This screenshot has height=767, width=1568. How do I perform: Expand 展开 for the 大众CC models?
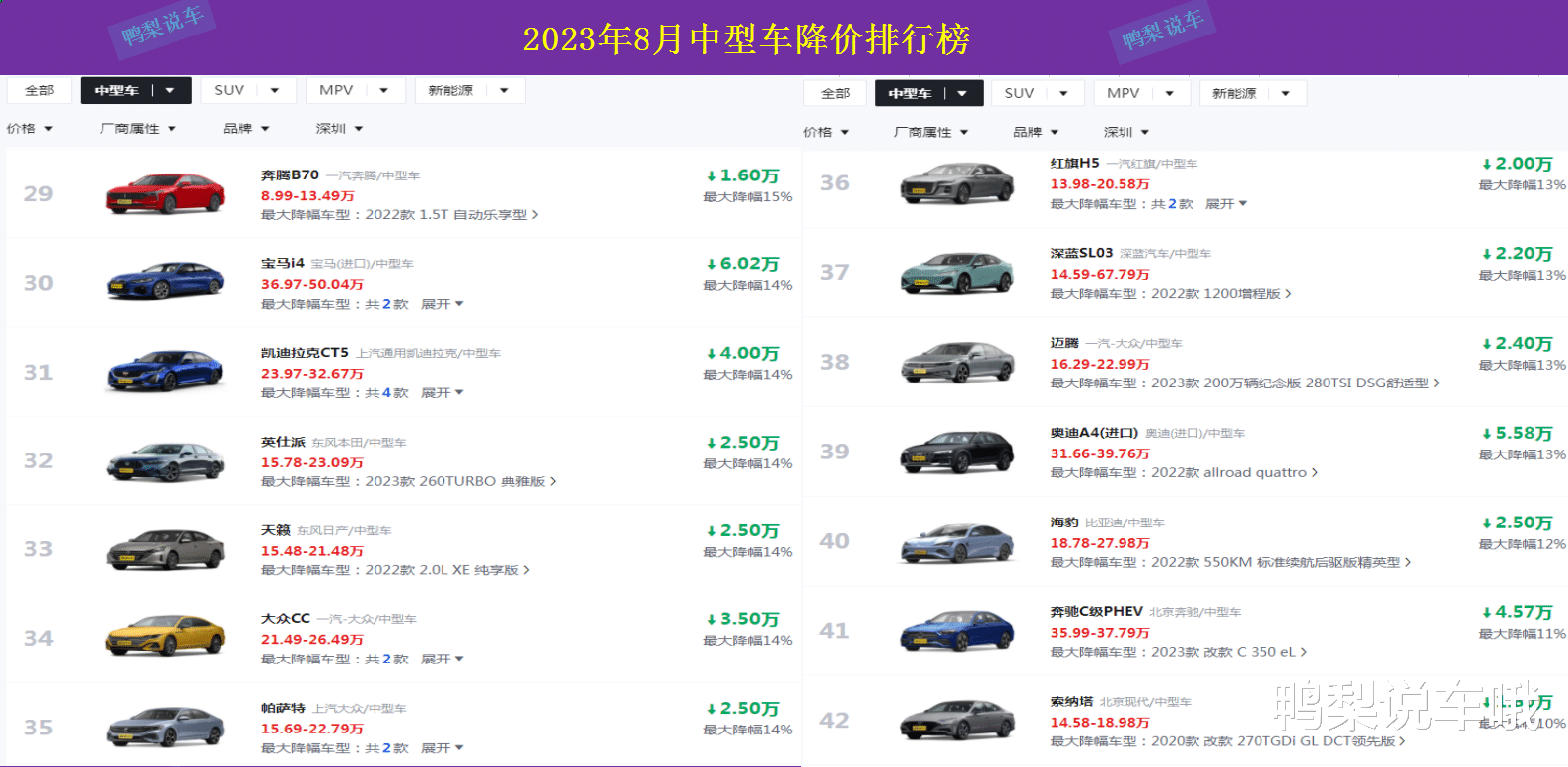point(442,659)
